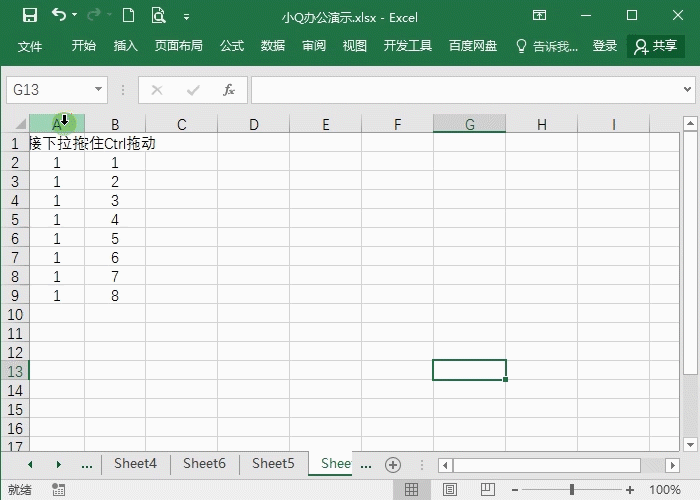
Task: Click the Insert Function fx icon
Action: 229,90
